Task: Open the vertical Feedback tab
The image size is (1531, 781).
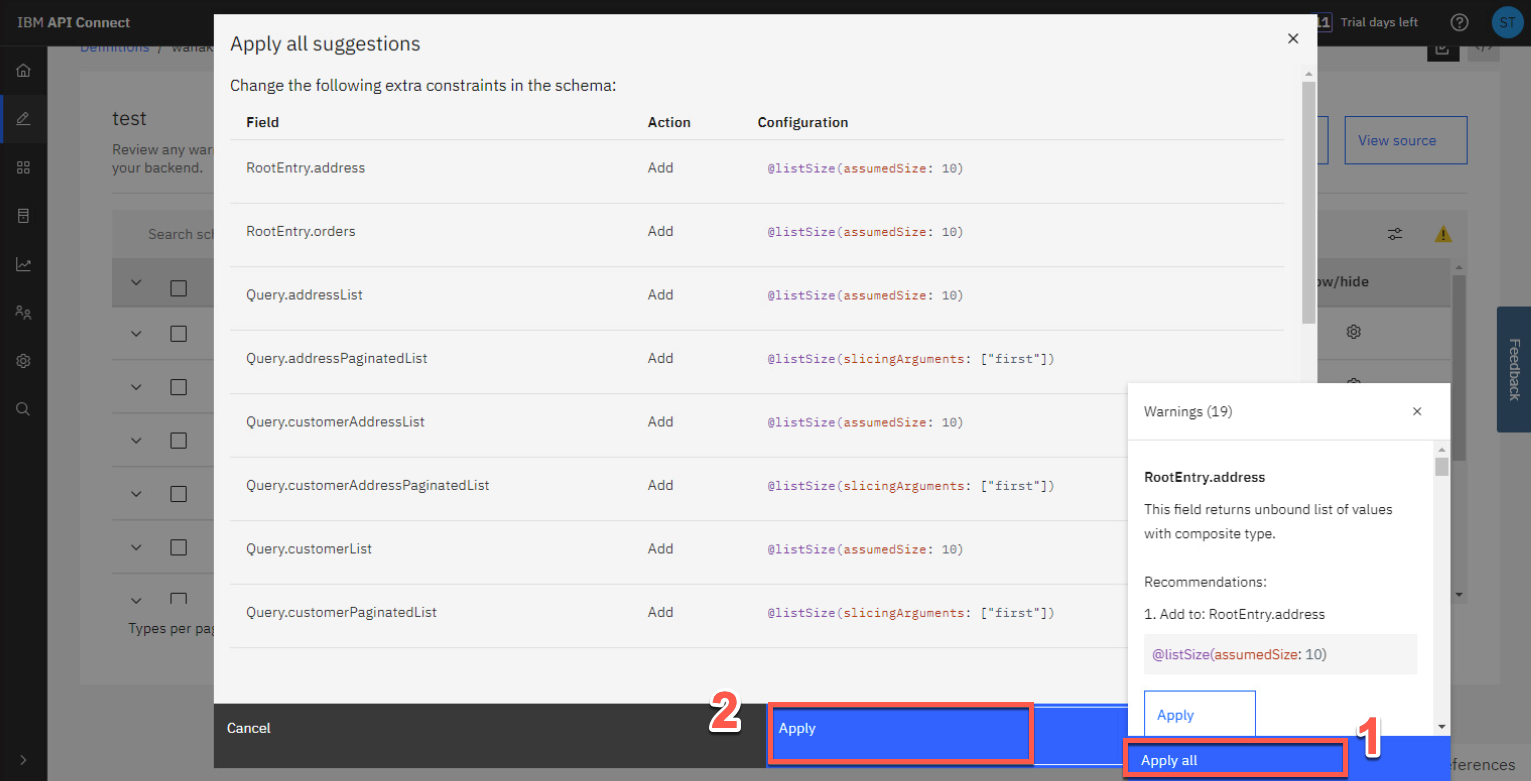Action: click(1513, 369)
